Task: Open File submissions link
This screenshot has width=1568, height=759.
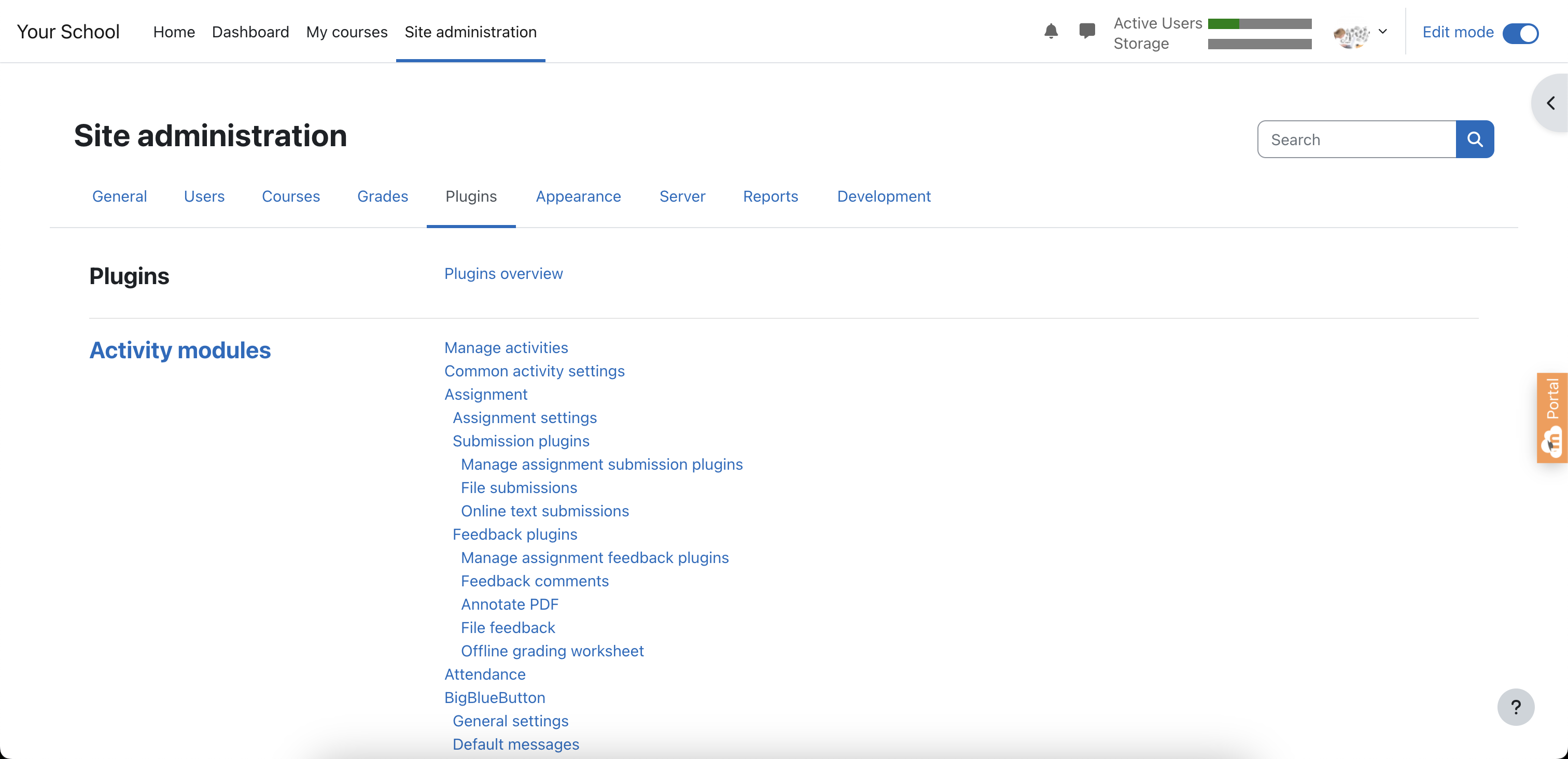Action: pos(519,487)
